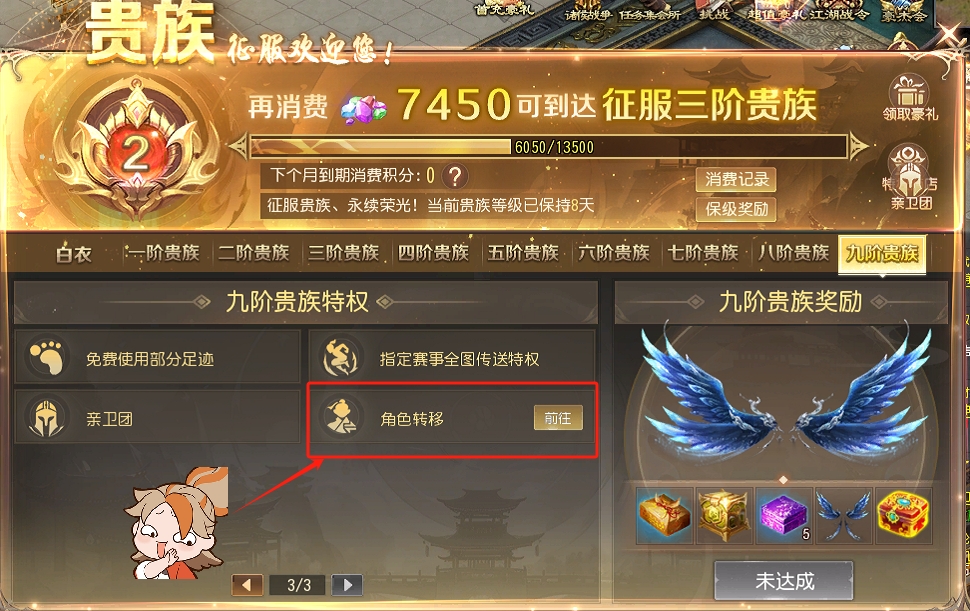
Task: Open the 五阶贵族 tab
Action: point(523,253)
